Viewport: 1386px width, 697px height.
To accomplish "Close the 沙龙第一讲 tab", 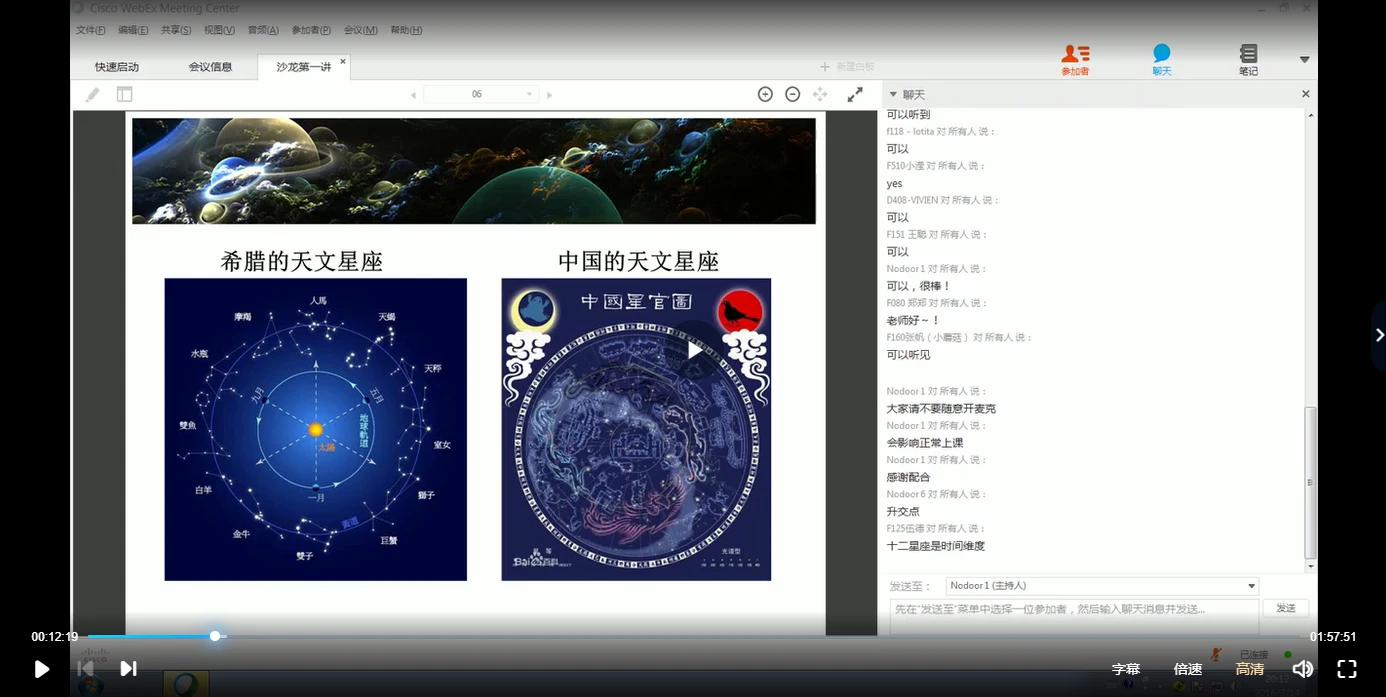I will click(x=343, y=61).
